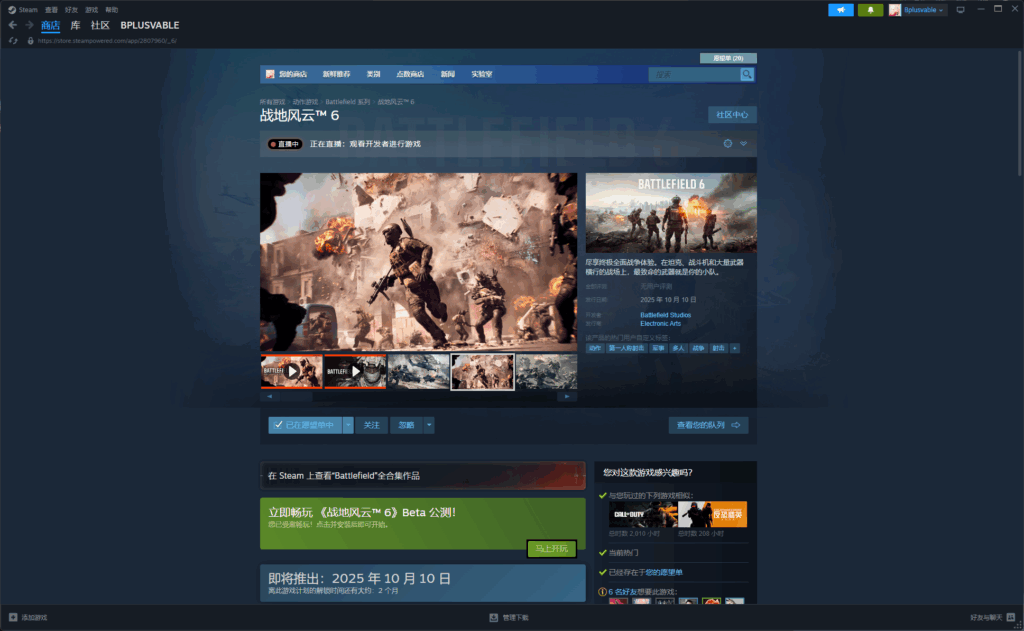This screenshot has height=631, width=1024.
Task: Open 实验室 in store navigation
Action: [482, 74]
